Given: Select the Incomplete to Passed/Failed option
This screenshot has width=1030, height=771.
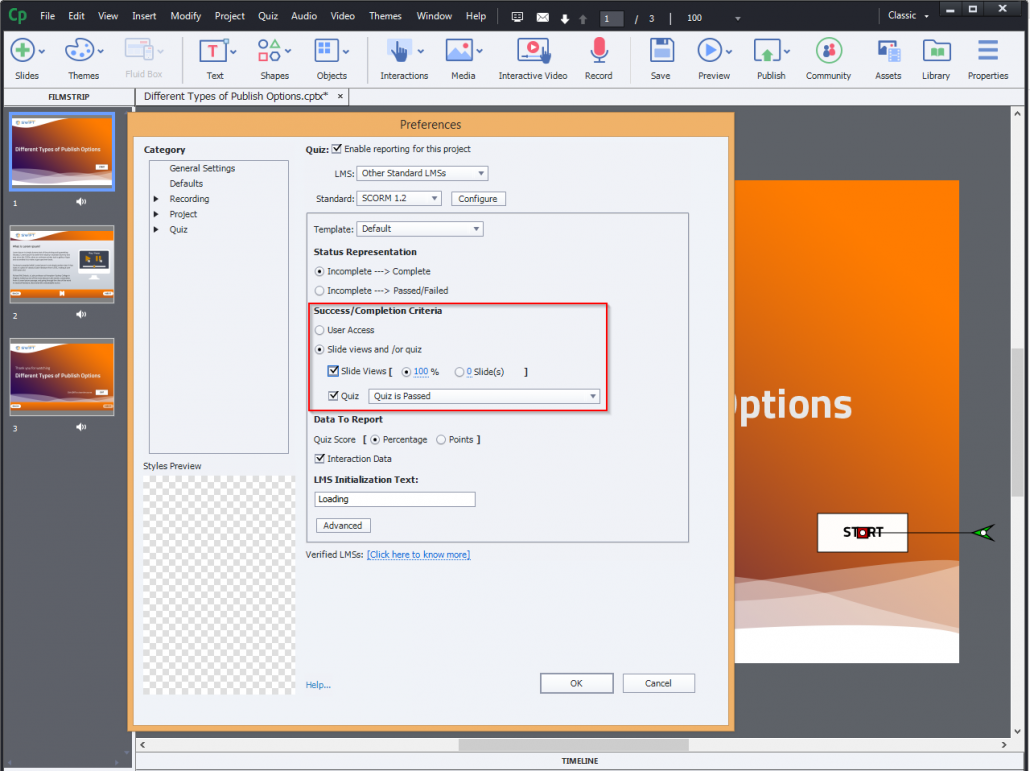Looking at the screenshot, I should pos(319,290).
